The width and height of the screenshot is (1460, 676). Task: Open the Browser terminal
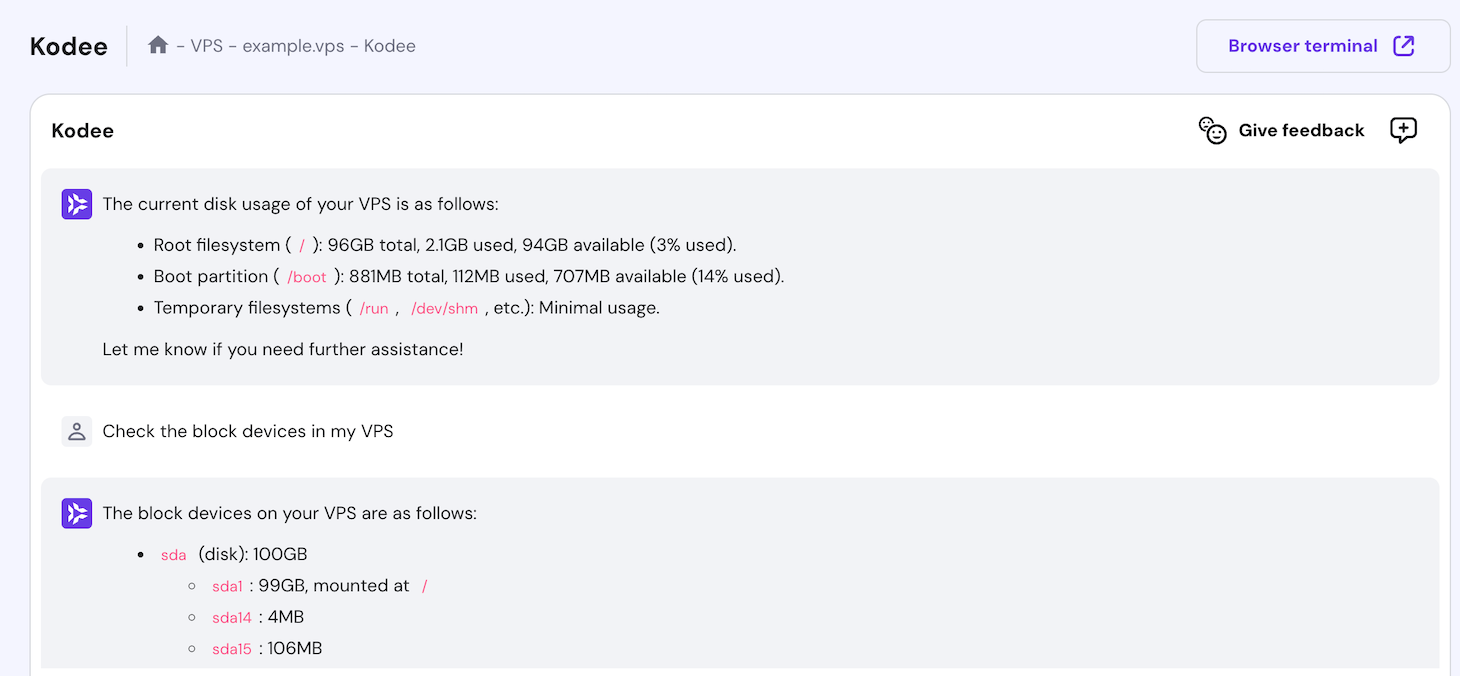click(x=1303, y=45)
